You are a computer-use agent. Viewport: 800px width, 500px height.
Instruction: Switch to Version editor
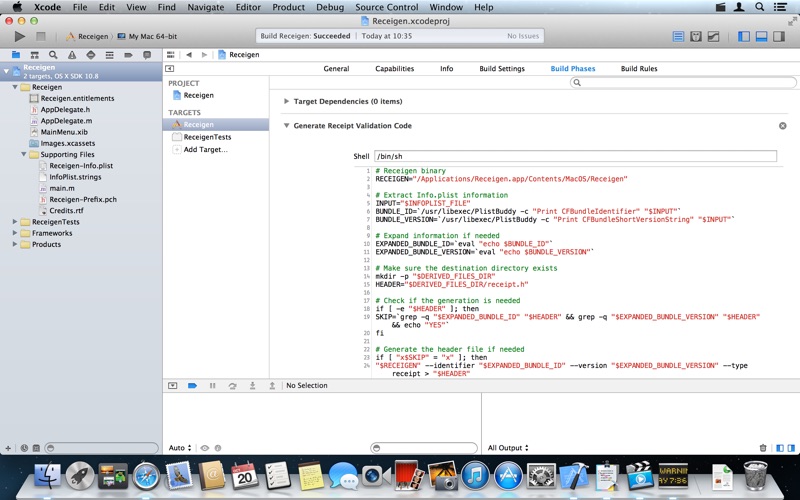point(713,36)
